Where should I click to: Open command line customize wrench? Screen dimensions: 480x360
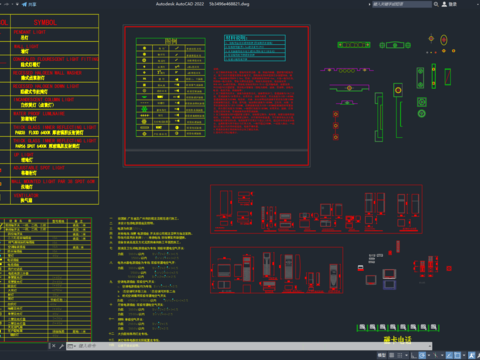click(x=61, y=346)
